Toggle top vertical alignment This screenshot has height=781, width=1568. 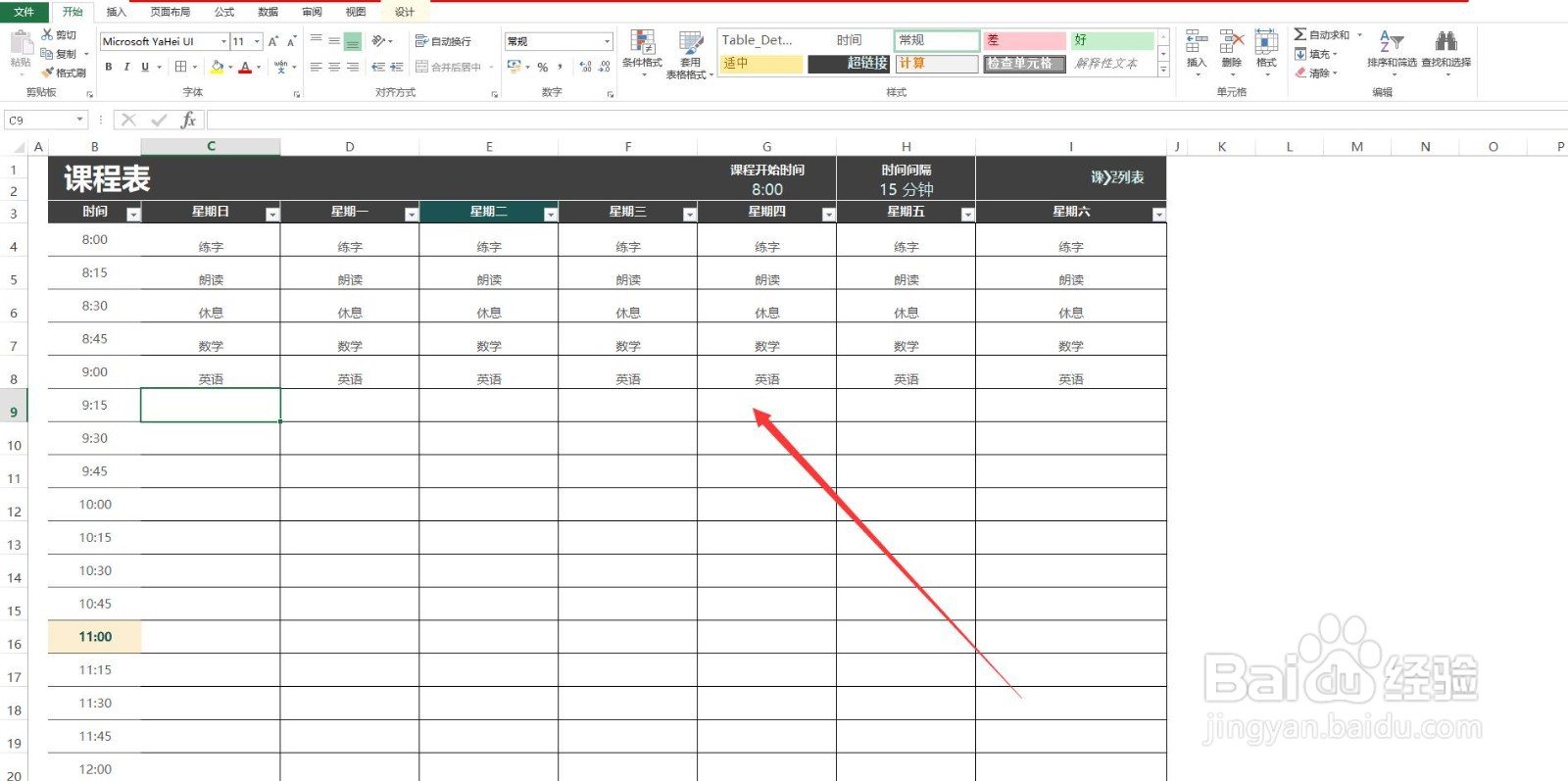pos(317,40)
